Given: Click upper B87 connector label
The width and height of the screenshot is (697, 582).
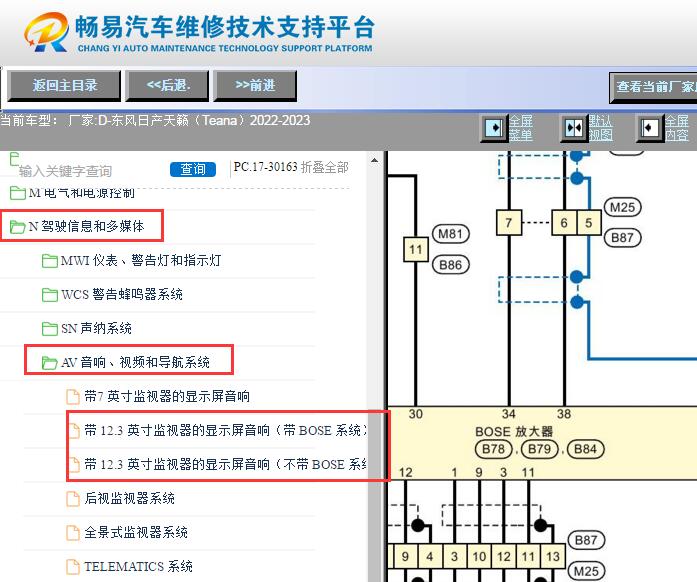Looking at the screenshot, I should (x=622, y=237).
